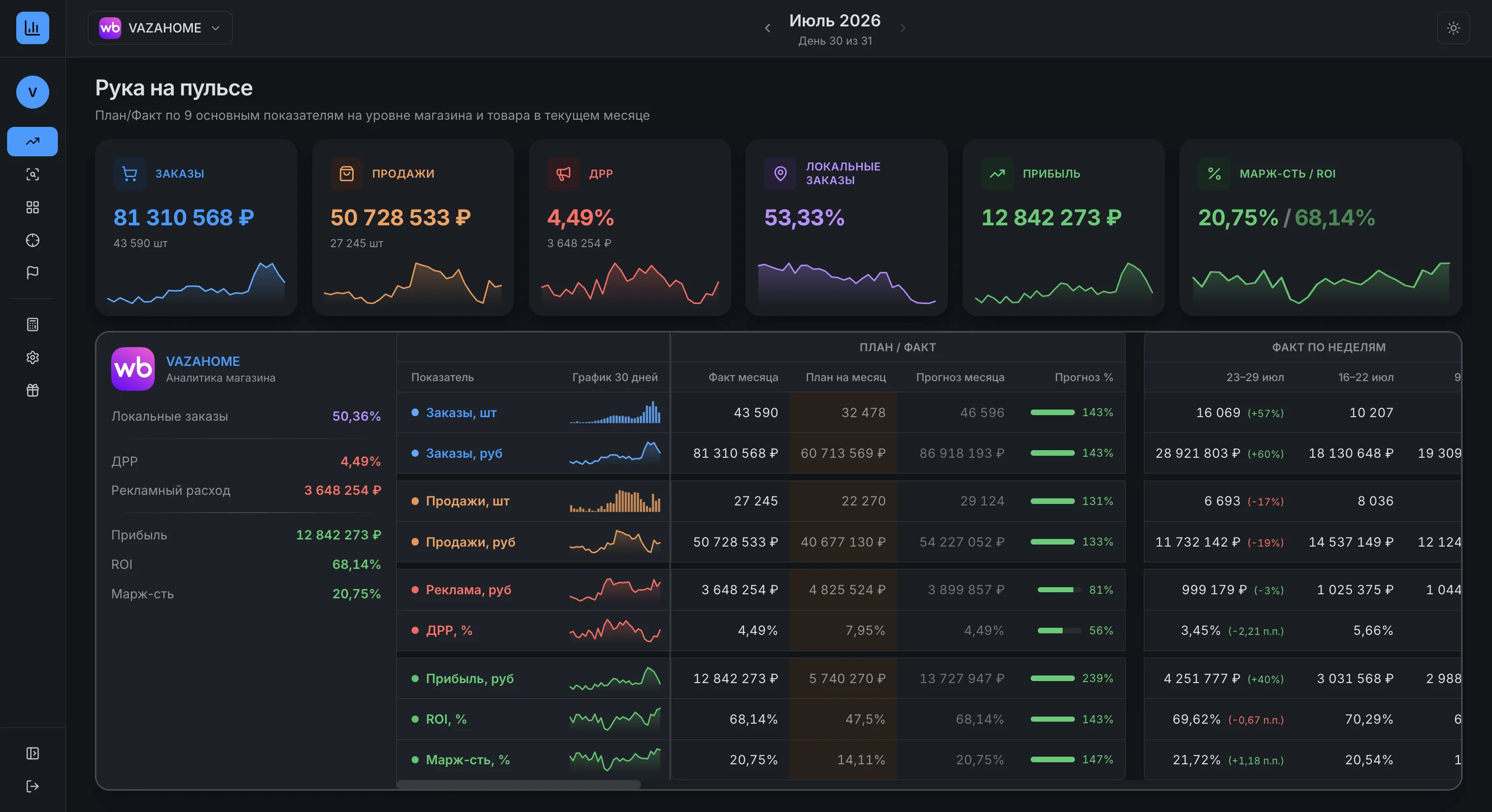The height and width of the screenshot is (812, 1492).
Task: Click the График 30 дней column header
Action: pyautogui.click(x=615, y=377)
